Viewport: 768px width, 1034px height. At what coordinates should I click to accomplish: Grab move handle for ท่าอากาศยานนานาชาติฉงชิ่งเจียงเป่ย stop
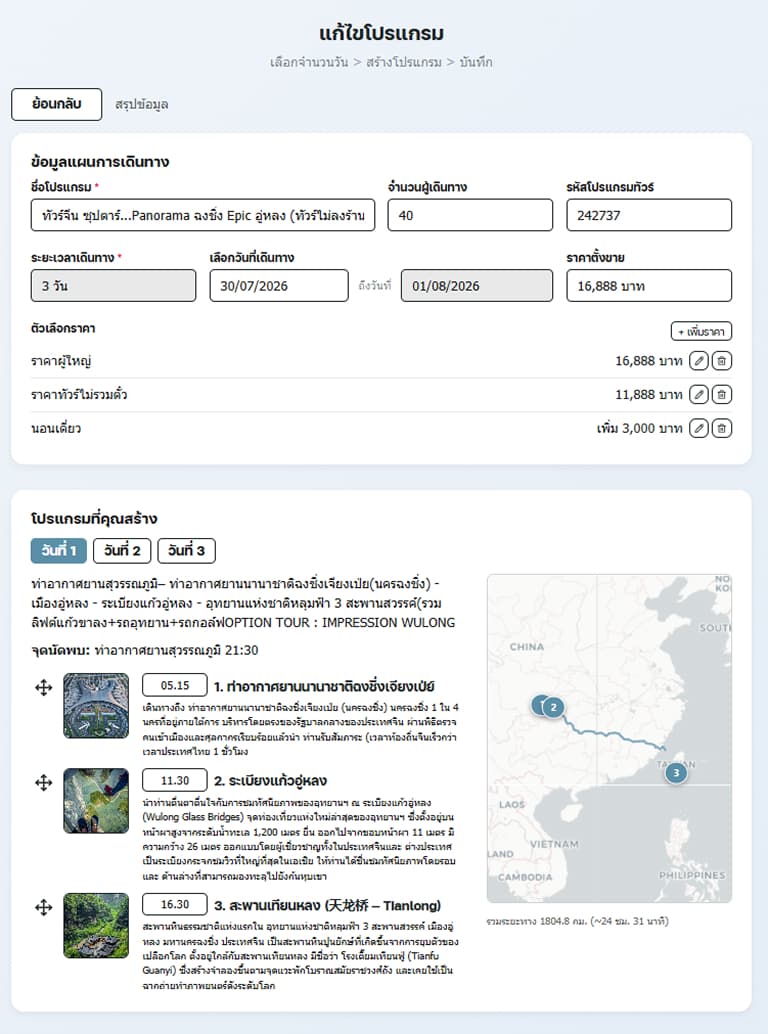(x=44, y=688)
